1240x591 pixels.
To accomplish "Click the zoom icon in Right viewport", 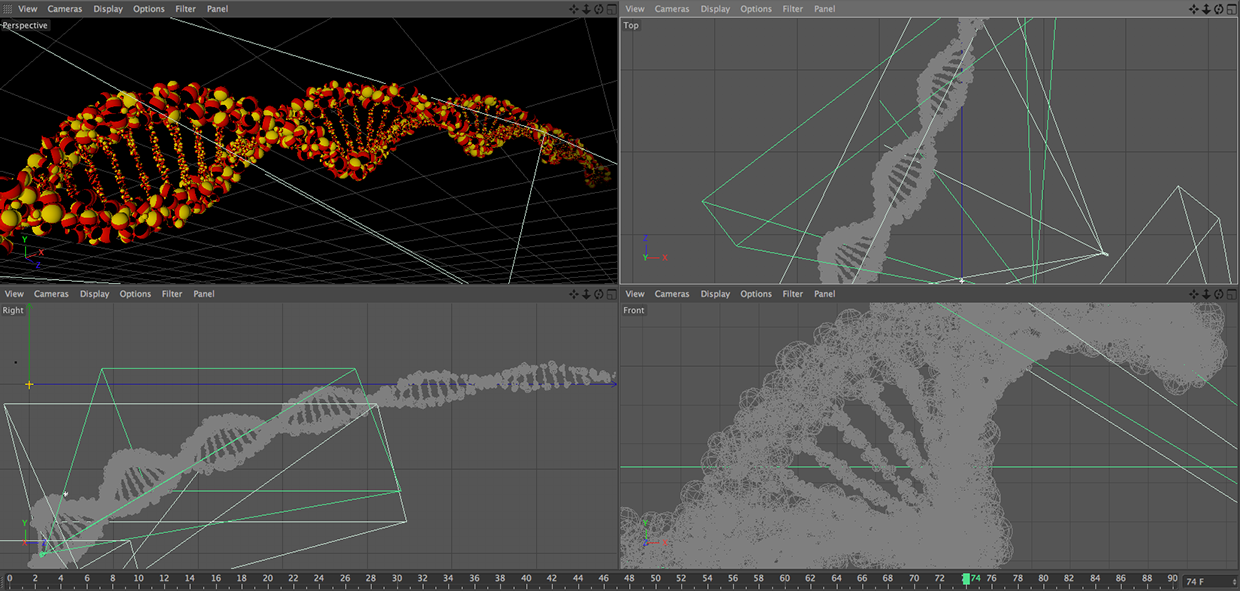I will 586,294.
